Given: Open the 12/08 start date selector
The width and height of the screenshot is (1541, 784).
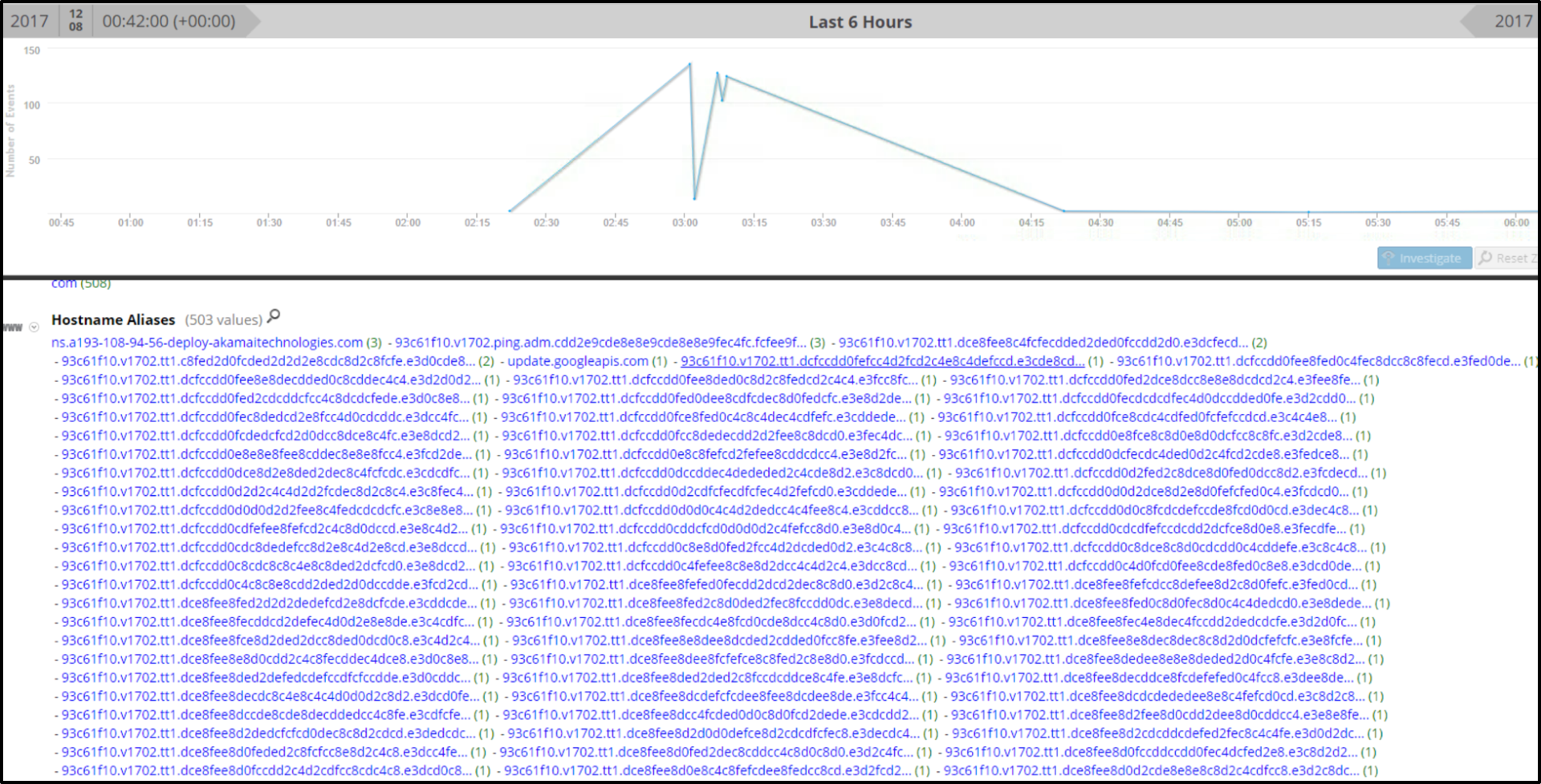Looking at the screenshot, I should coord(75,21).
